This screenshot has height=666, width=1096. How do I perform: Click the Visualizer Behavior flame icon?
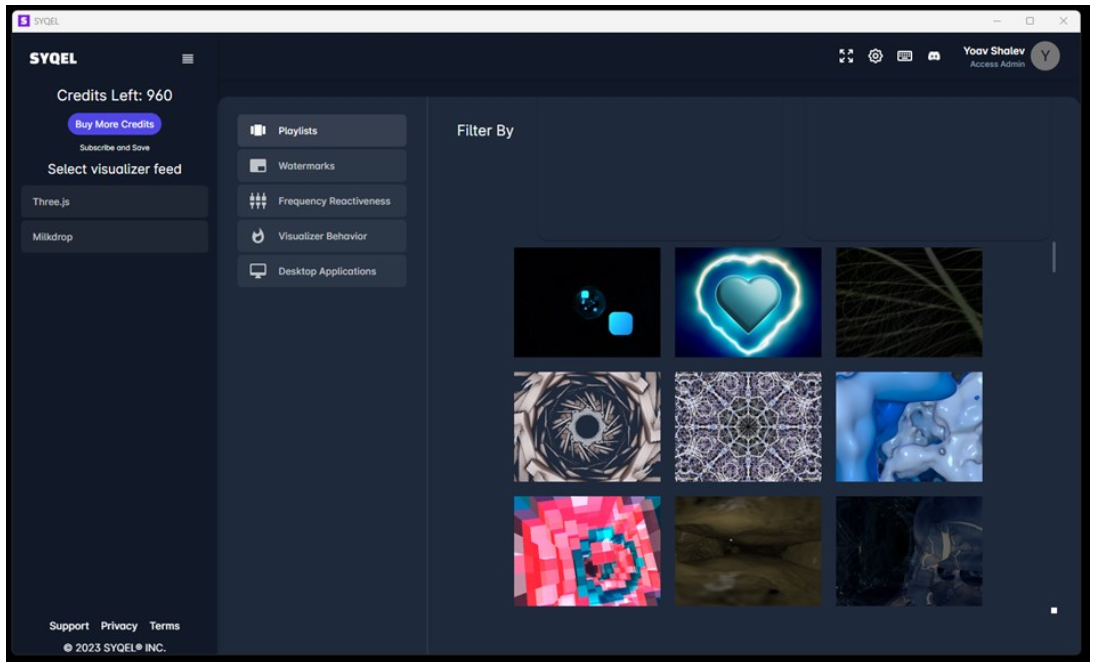click(x=258, y=236)
